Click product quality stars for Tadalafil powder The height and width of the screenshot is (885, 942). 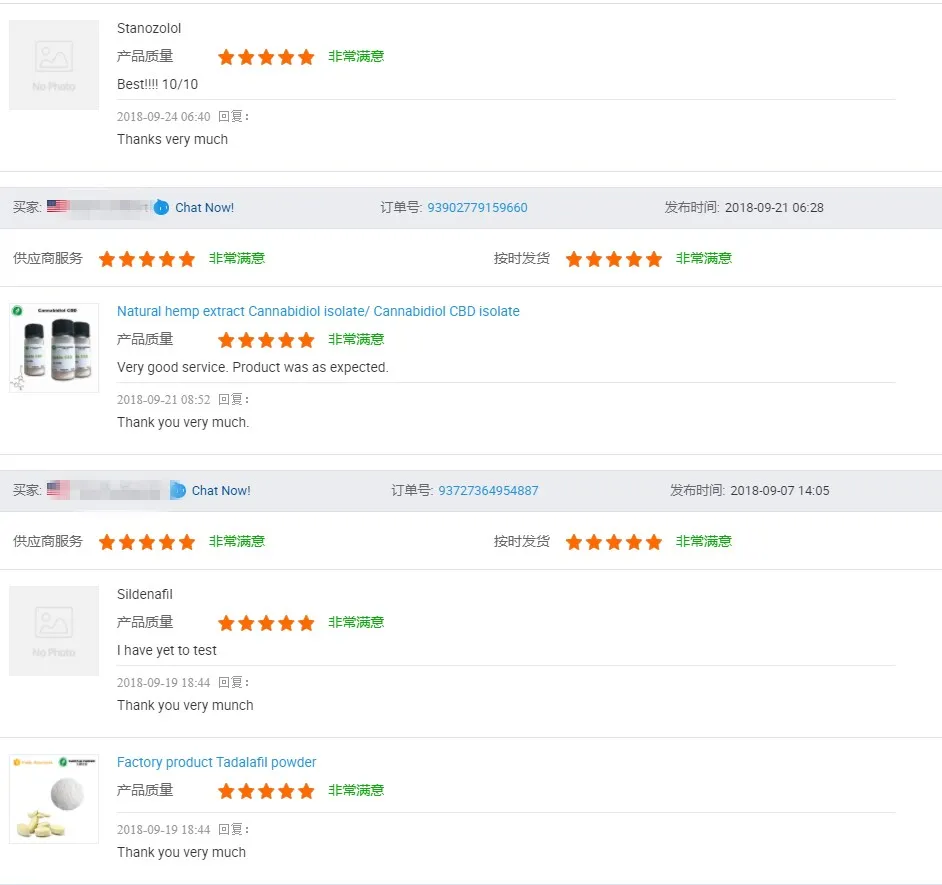(x=266, y=791)
